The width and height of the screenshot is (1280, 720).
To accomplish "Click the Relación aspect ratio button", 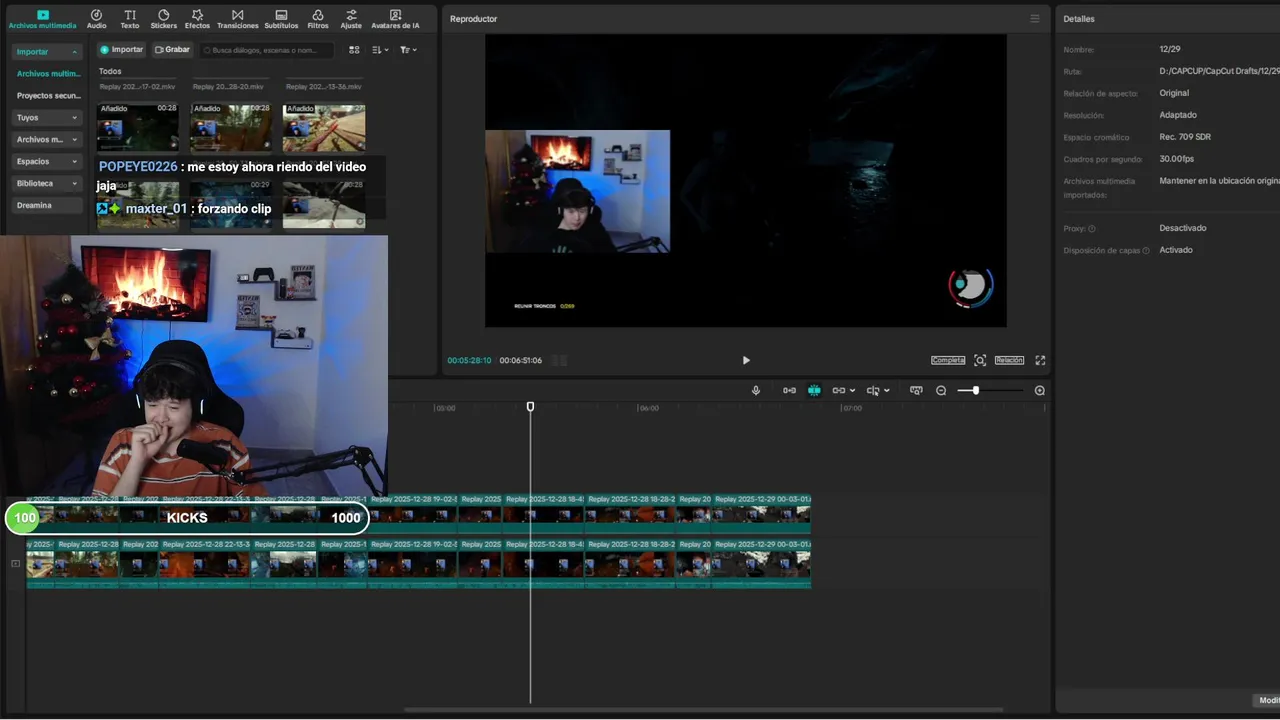I will click(x=1009, y=360).
